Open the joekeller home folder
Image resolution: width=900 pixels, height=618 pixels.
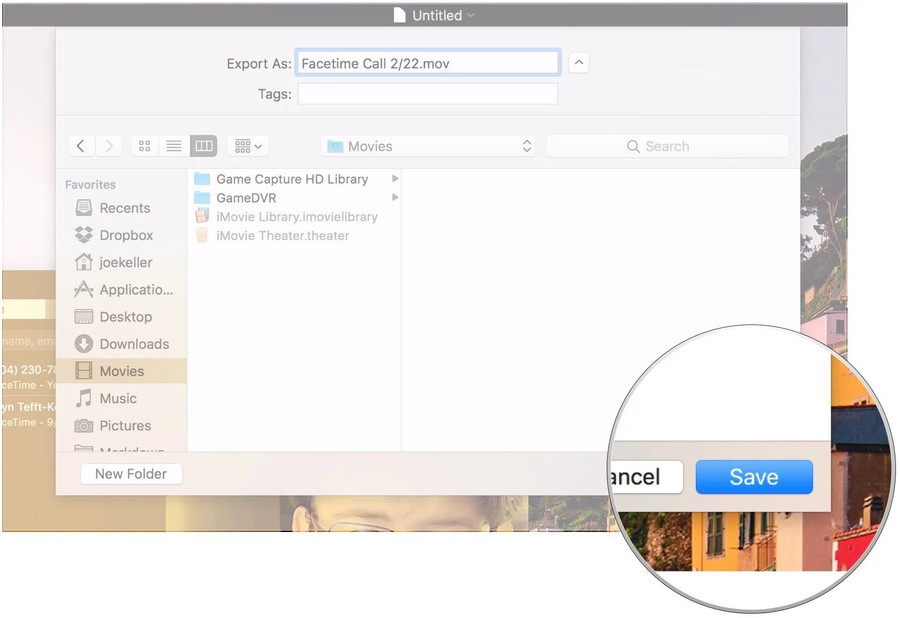pos(124,262)
